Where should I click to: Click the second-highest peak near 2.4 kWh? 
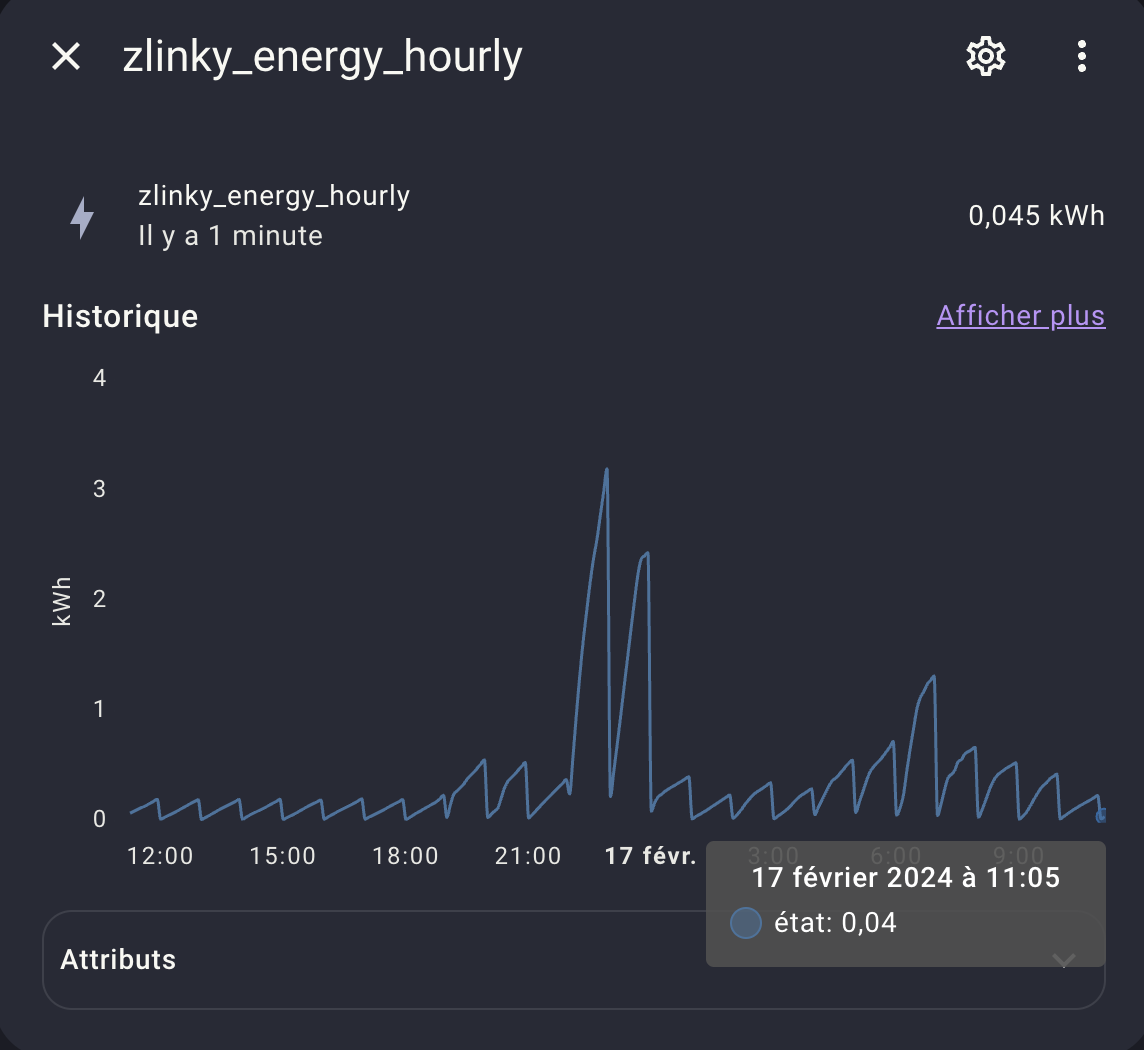(x=646, y=553)
